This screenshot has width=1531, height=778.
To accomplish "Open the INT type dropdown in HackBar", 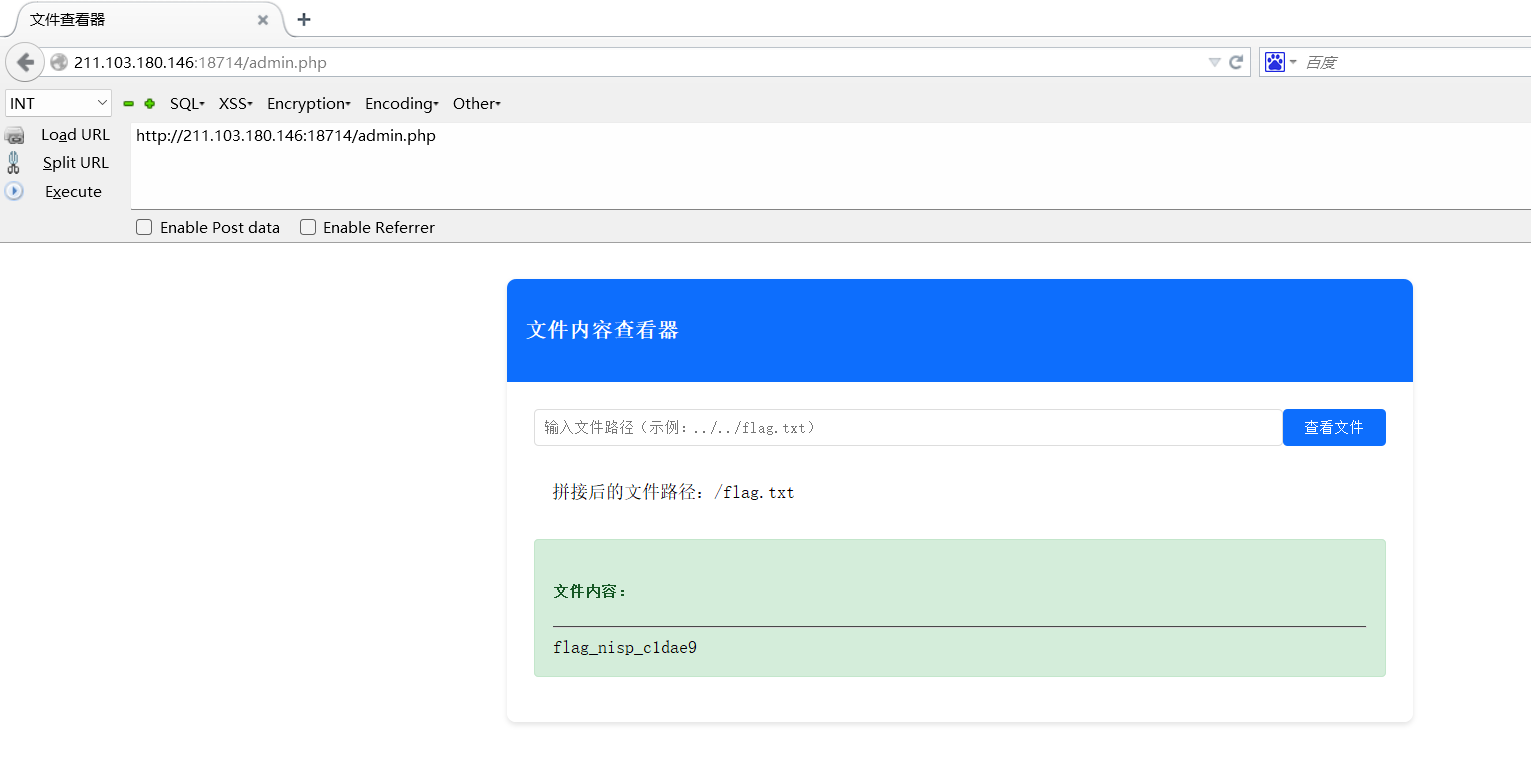I will (x=59, y=103).
